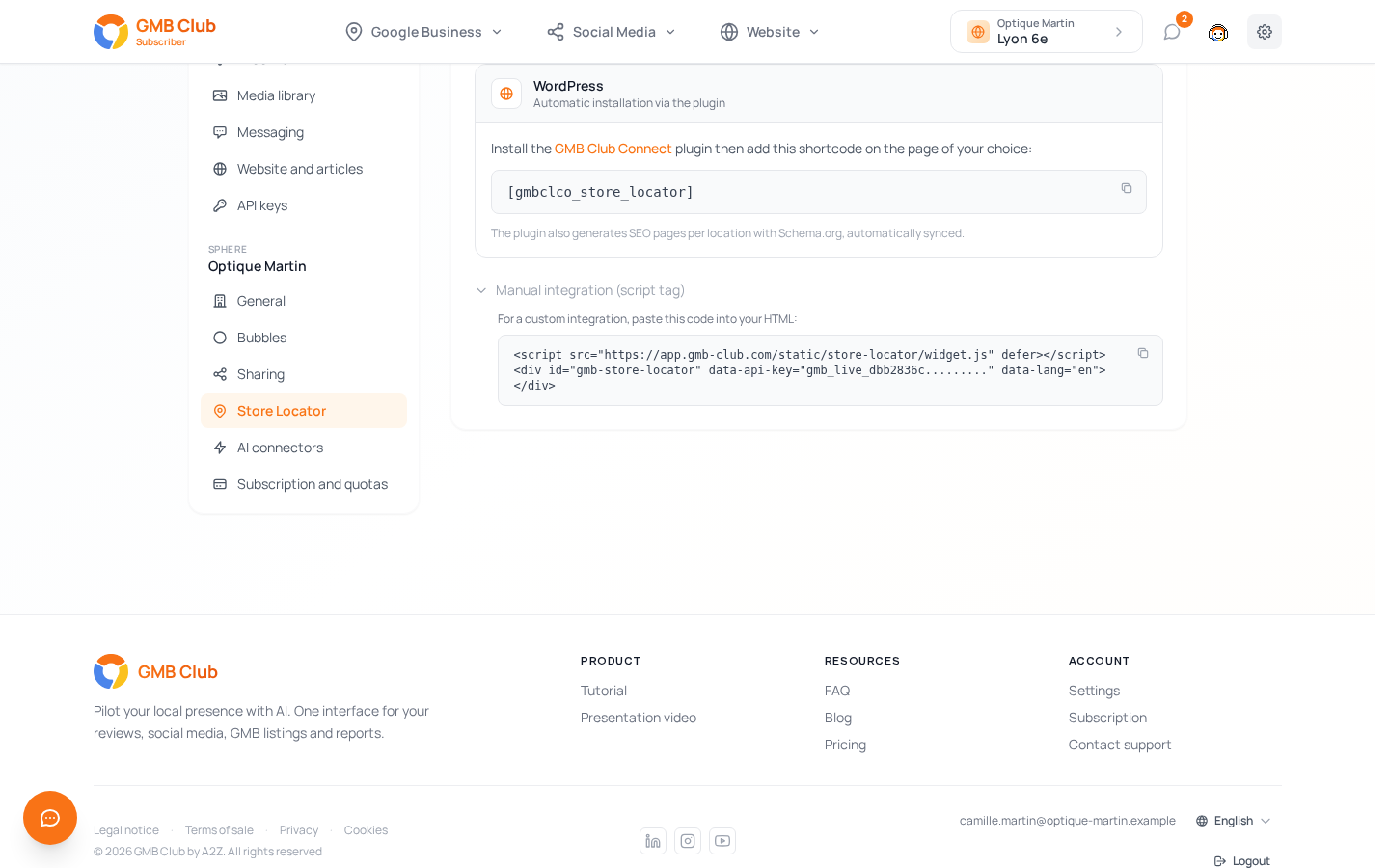Open the Privacy link
Viewport: 1389px width, 868px height.
click(299, 830)
